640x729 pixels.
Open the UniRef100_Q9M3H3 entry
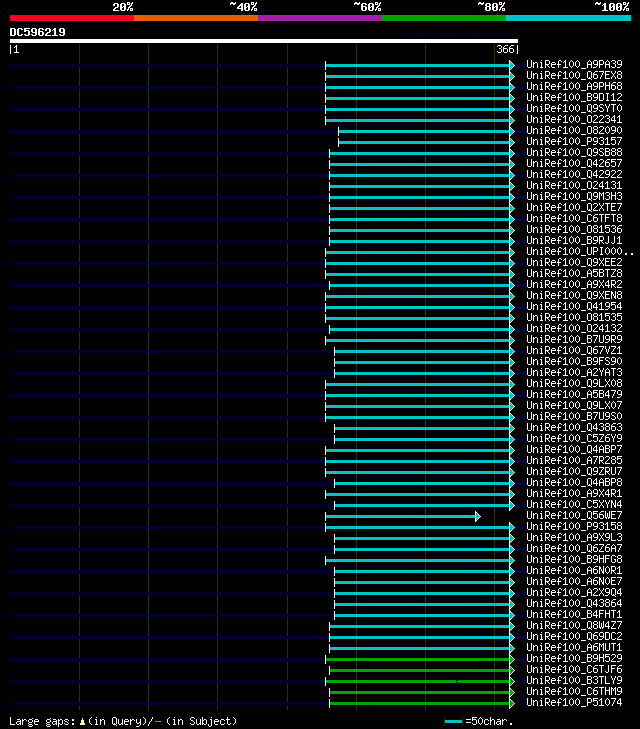574,196
